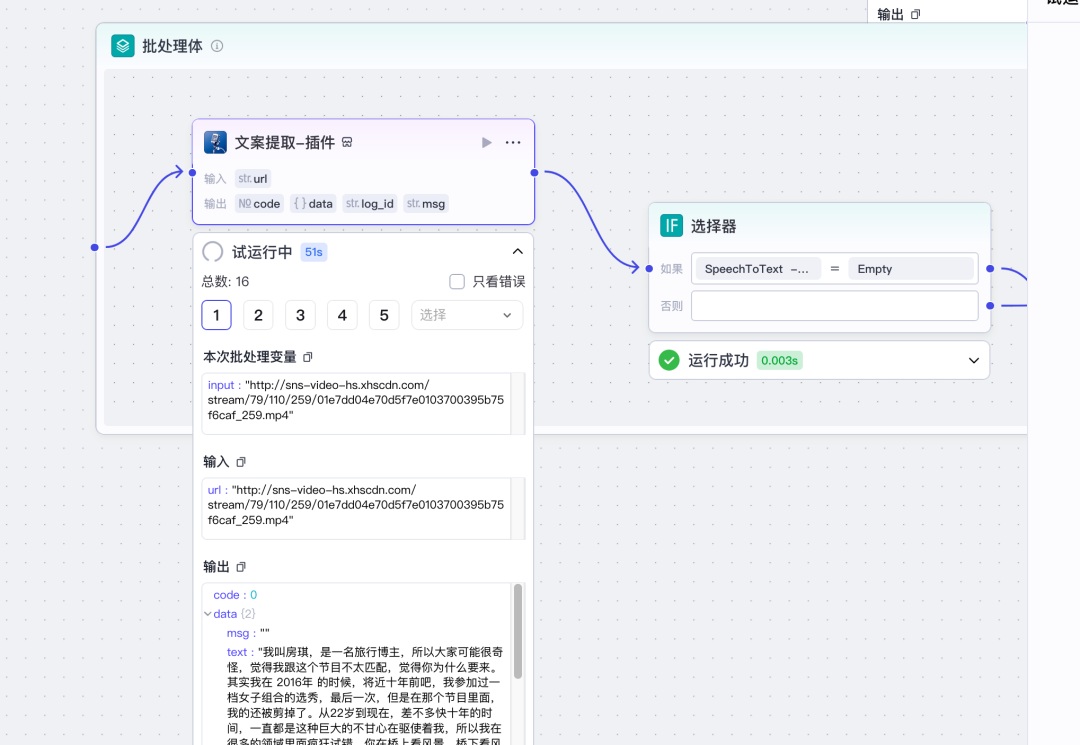The height and width of the screenshot is (745, 1080).
Task: Click the IF selector node icon
Action: pos(671,226)
